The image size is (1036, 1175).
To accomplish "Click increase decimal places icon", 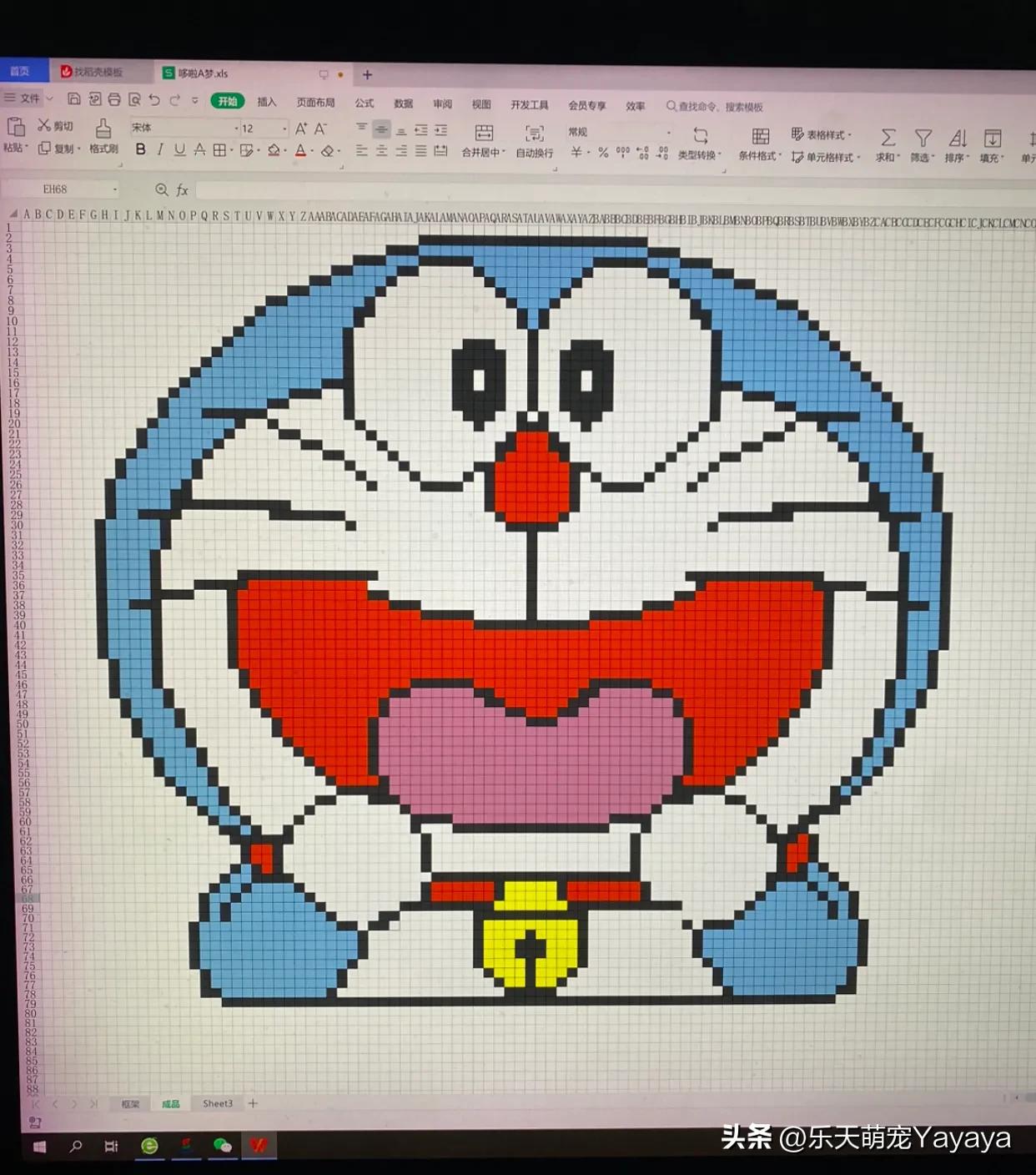I will 642,153.
